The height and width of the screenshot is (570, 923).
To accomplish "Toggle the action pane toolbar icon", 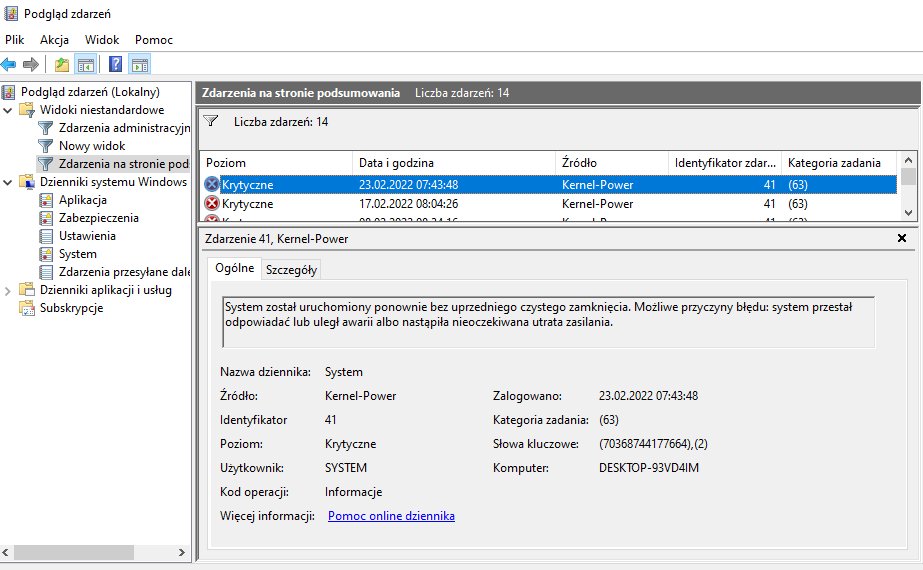I will point(140,64).
